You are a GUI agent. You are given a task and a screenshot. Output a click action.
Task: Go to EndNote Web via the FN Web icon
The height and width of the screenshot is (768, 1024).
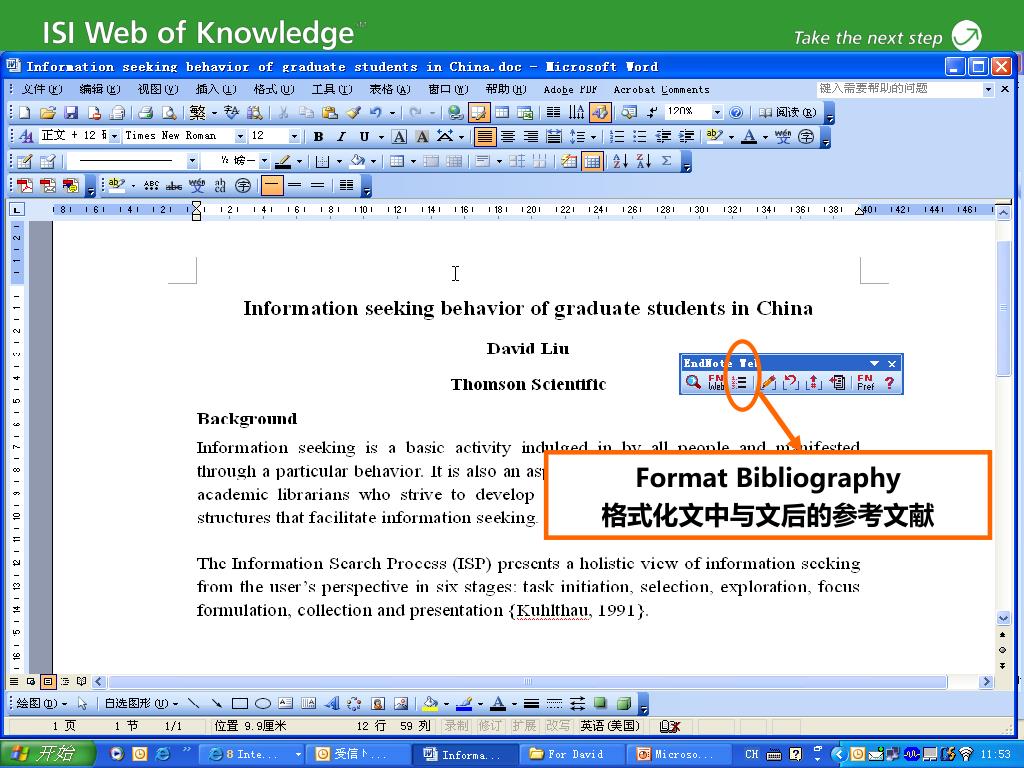click(716, 382)
